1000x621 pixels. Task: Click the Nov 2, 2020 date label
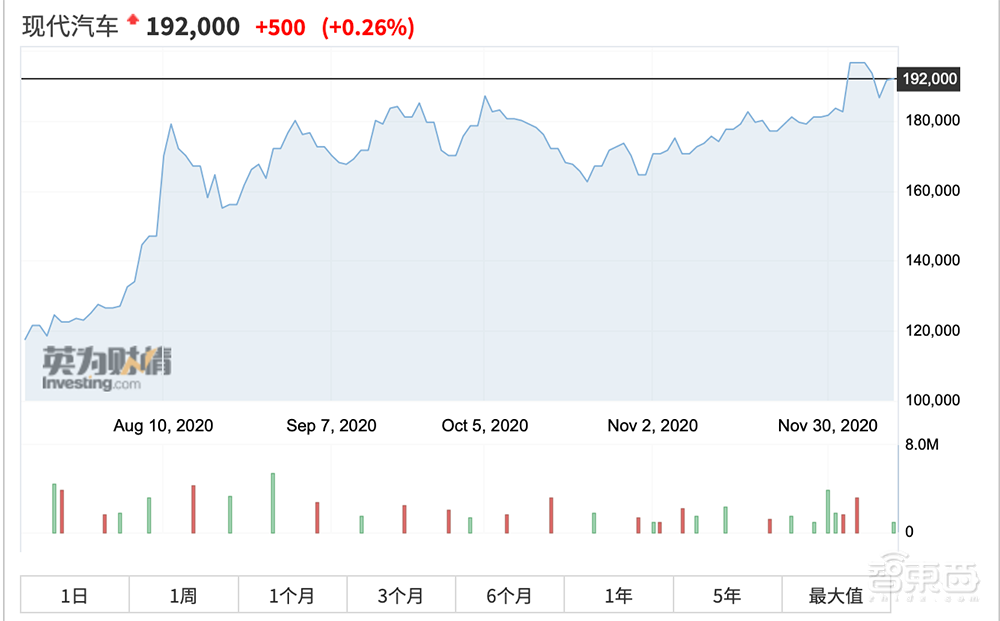tap(652, 426)
